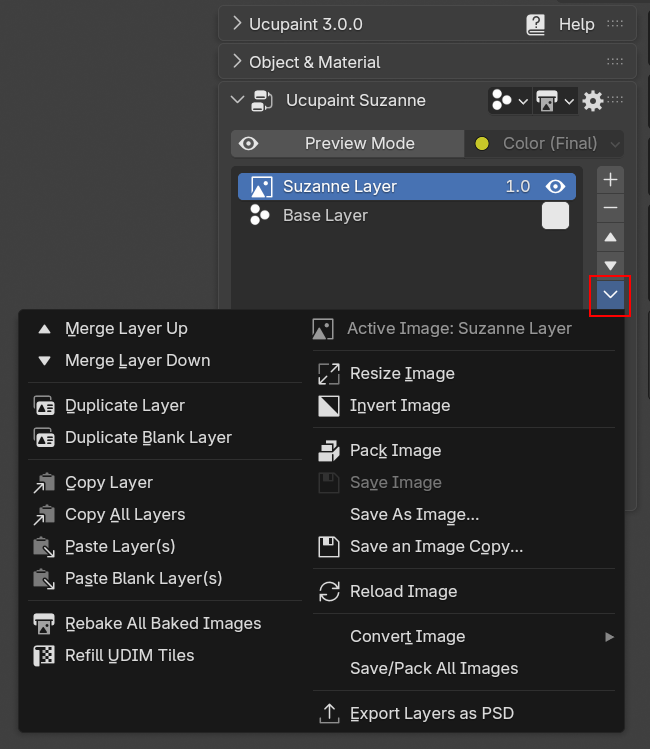
Task: Select Duplicate Blank Layer text
Action: point(148,438)
